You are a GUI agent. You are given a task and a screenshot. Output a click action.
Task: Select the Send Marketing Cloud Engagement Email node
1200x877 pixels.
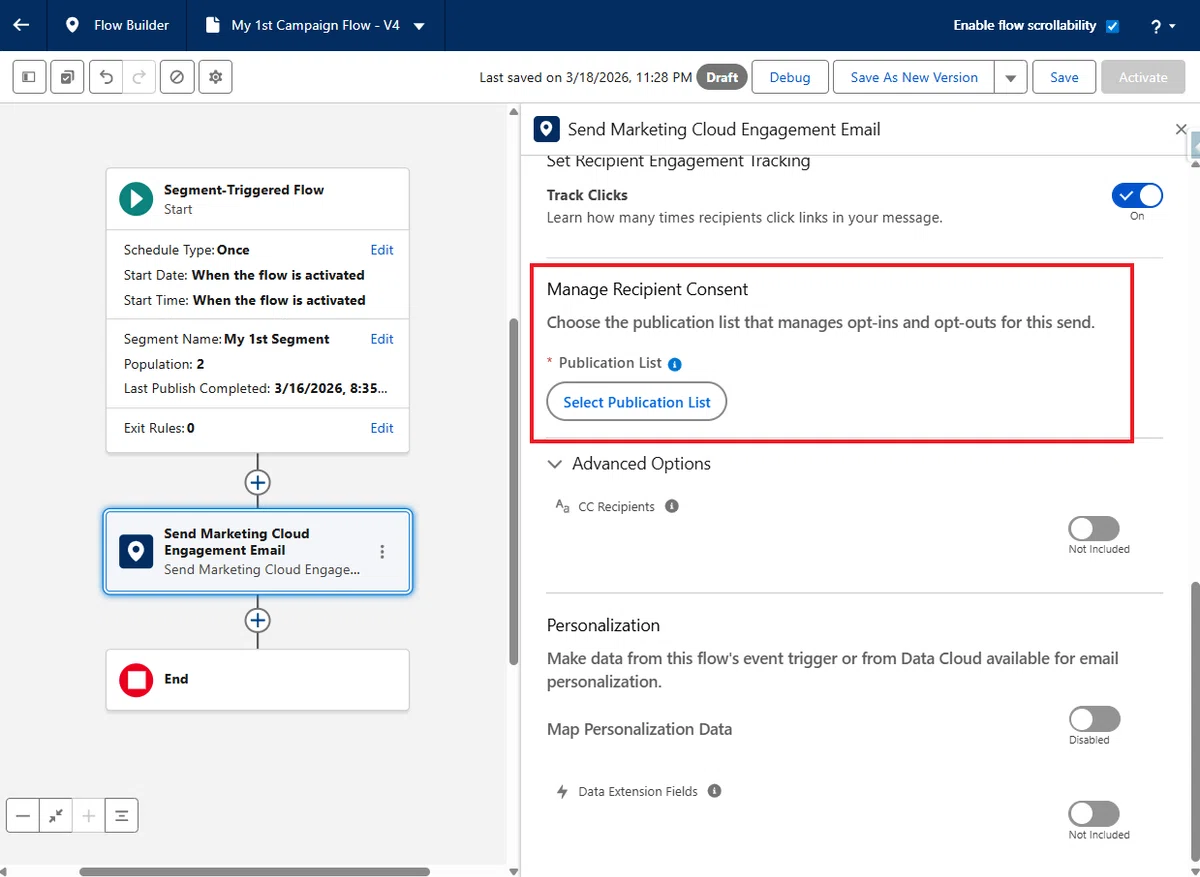tap(258, 552)
